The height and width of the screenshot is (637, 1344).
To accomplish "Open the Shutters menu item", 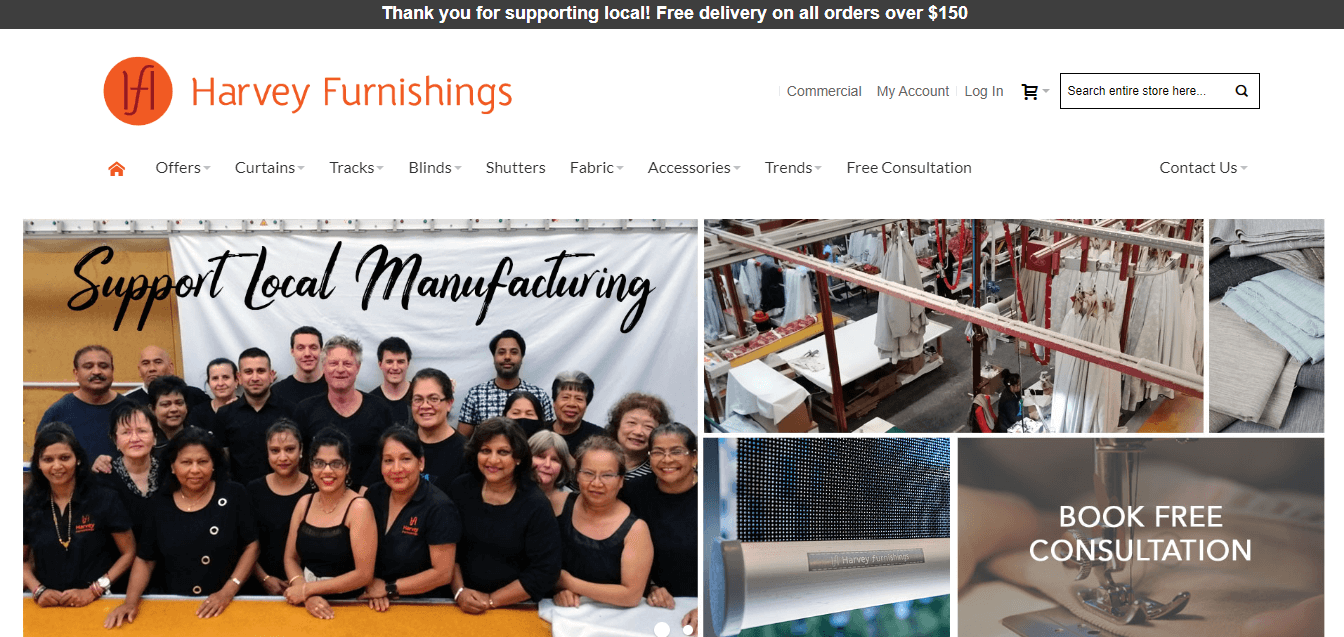I will [516, 168].
